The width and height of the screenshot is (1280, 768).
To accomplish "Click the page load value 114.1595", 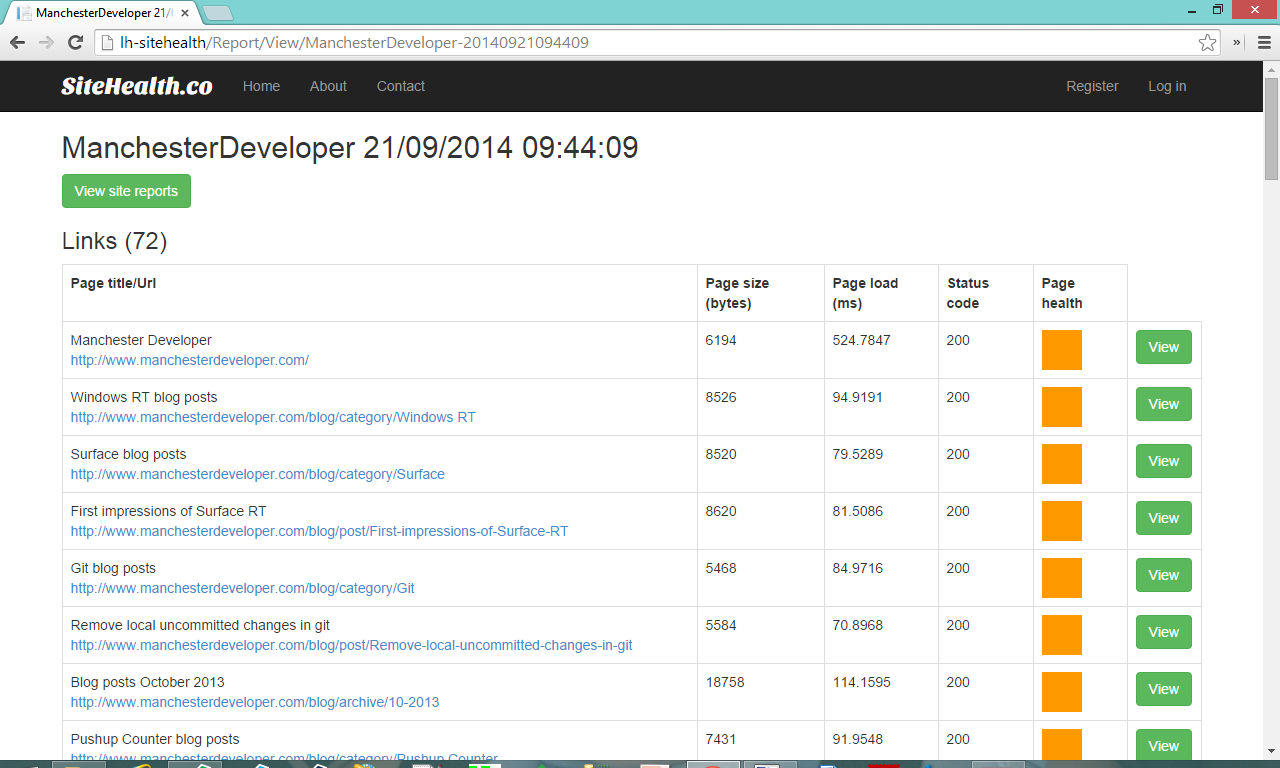I will (x=862, y=682).
